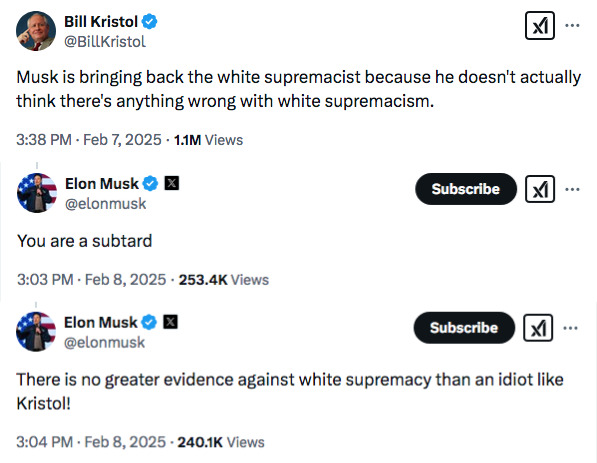Open @elonmusk handle on first reply
Image resolution: width=597 pixels, height=463 pixels.
[x=105, y=204]
